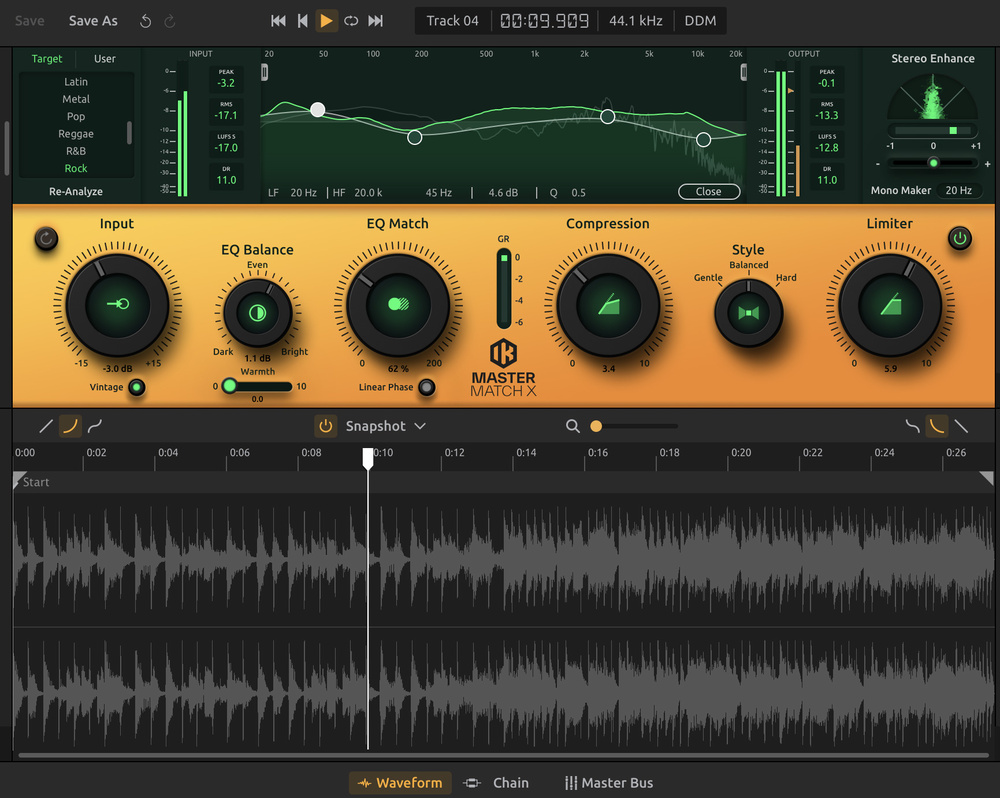Click the minus icon beside stereo slider
The width and height of the screenshot is (1000, 798).
click(878, 164)
